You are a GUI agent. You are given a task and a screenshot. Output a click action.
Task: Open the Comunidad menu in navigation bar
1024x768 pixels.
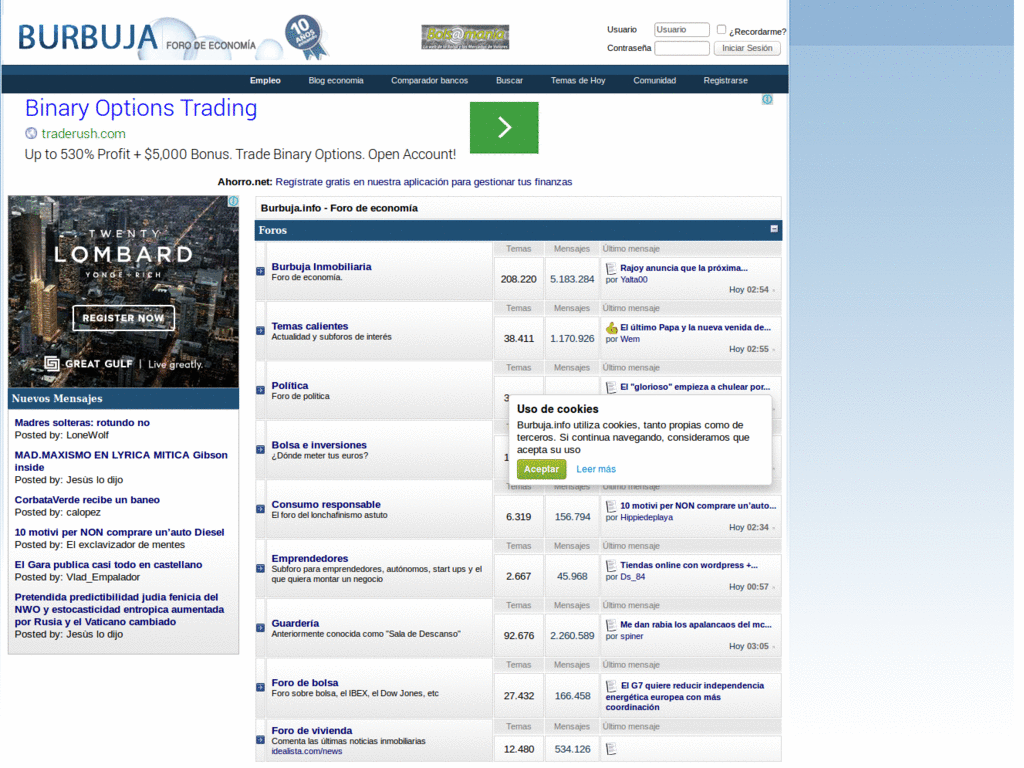coord(654,80)
